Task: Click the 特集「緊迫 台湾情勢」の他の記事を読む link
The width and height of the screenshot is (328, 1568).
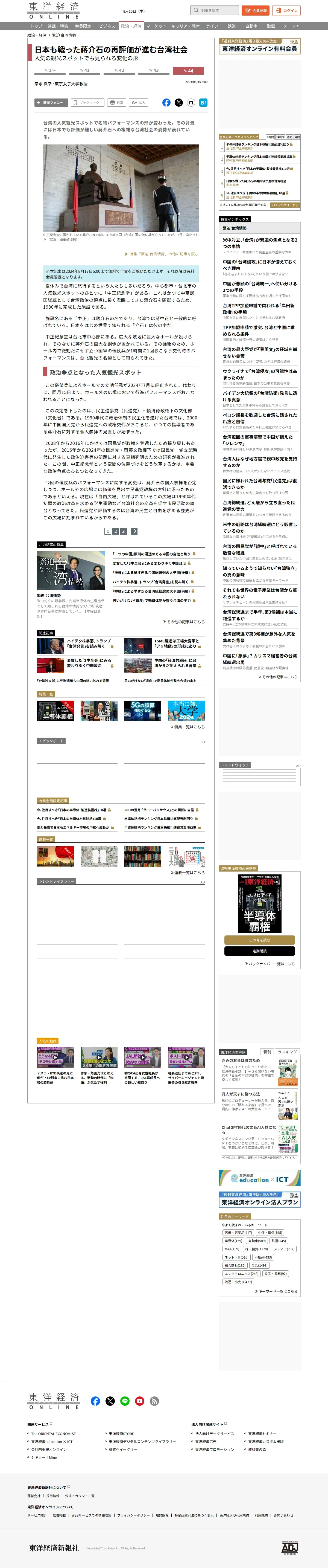Action: (162, 254)
